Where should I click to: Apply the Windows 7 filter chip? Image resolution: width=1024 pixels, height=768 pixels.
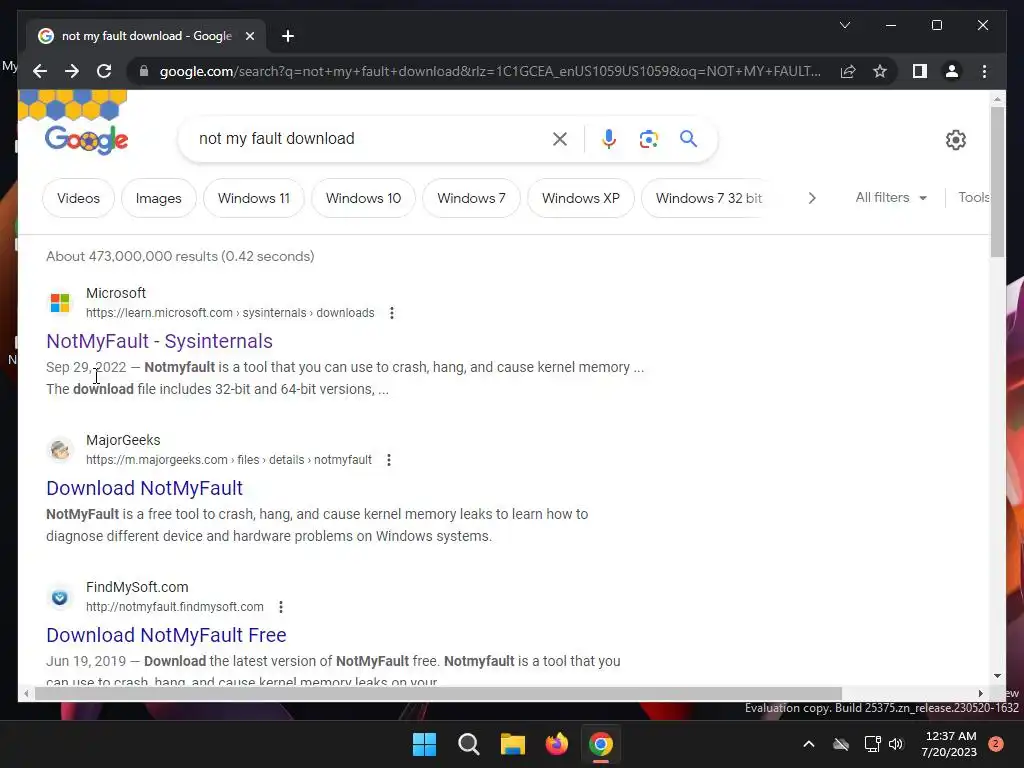[472, 198]
